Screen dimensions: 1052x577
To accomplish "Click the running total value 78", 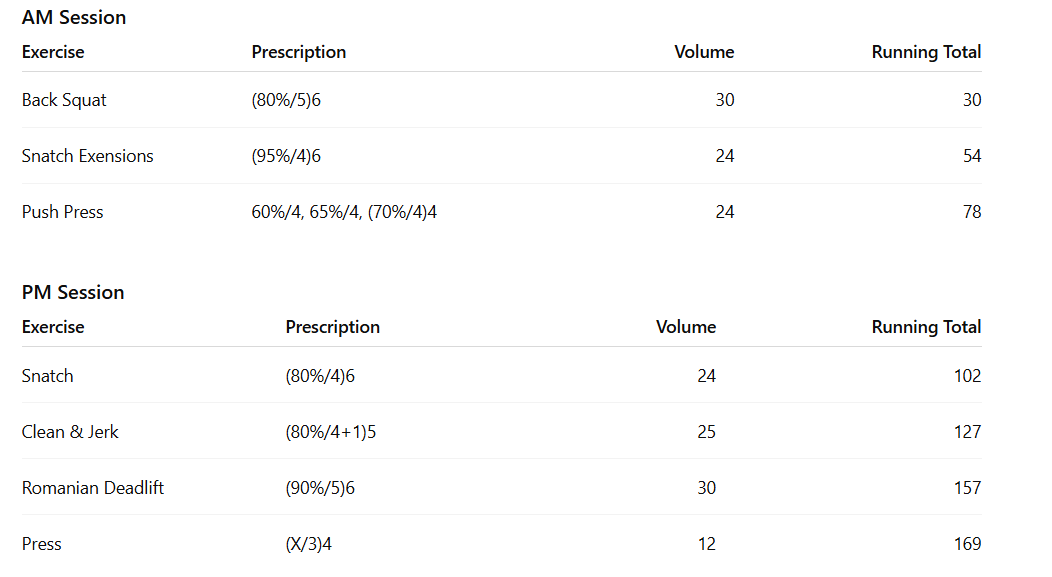I will coord(972,212).
